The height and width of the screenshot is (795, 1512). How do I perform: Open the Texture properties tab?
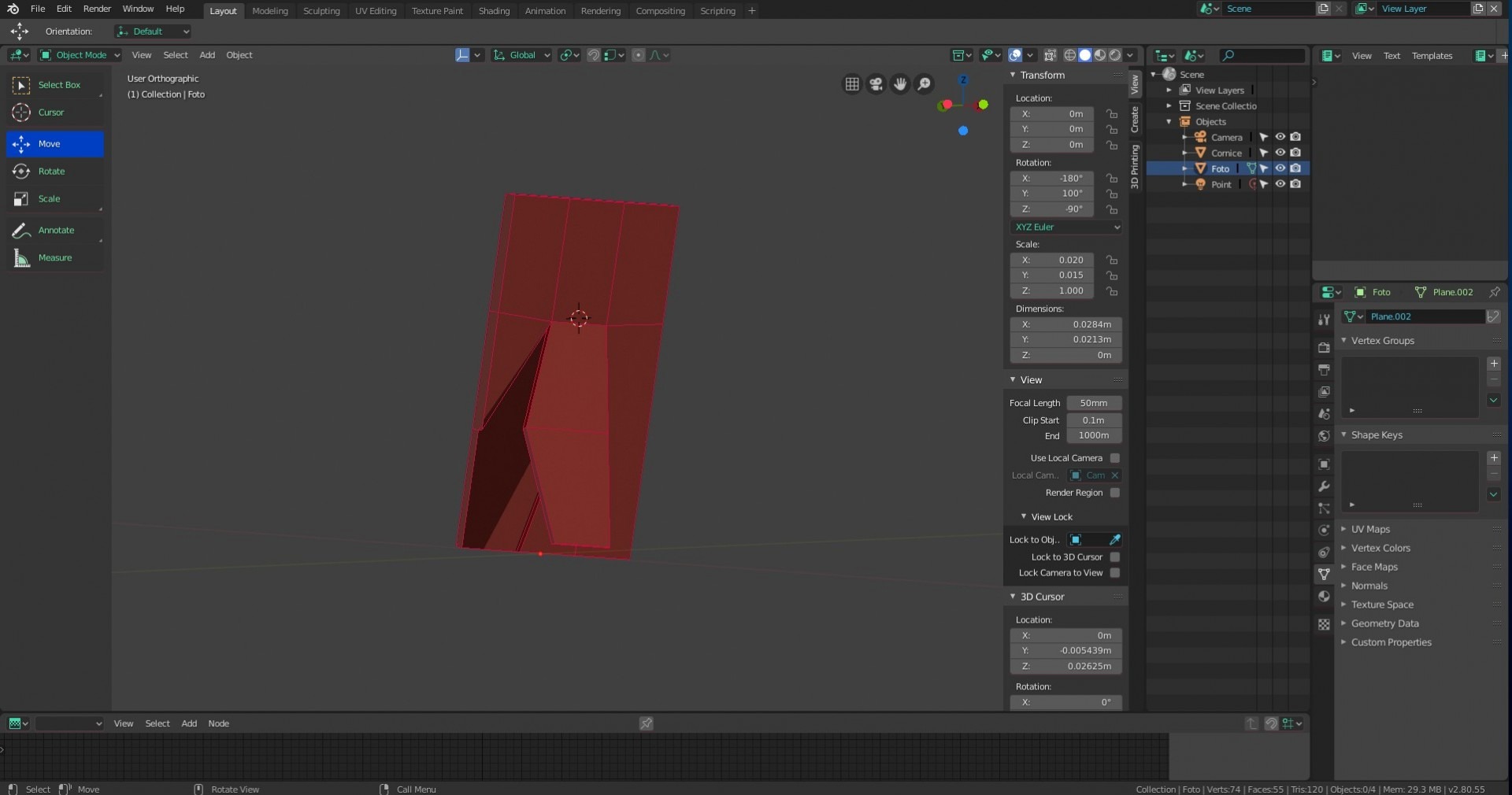tap(1324, 624)
